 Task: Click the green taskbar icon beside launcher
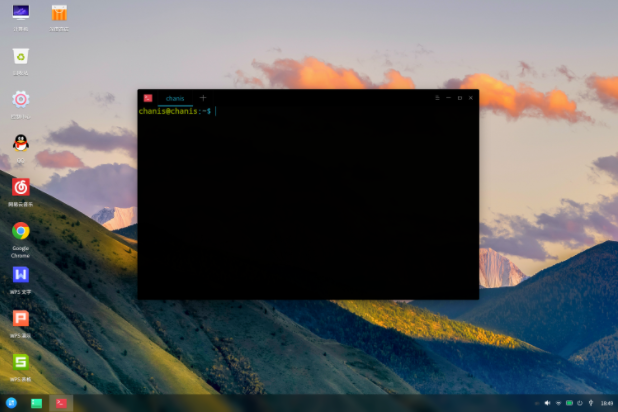(37, 403)
